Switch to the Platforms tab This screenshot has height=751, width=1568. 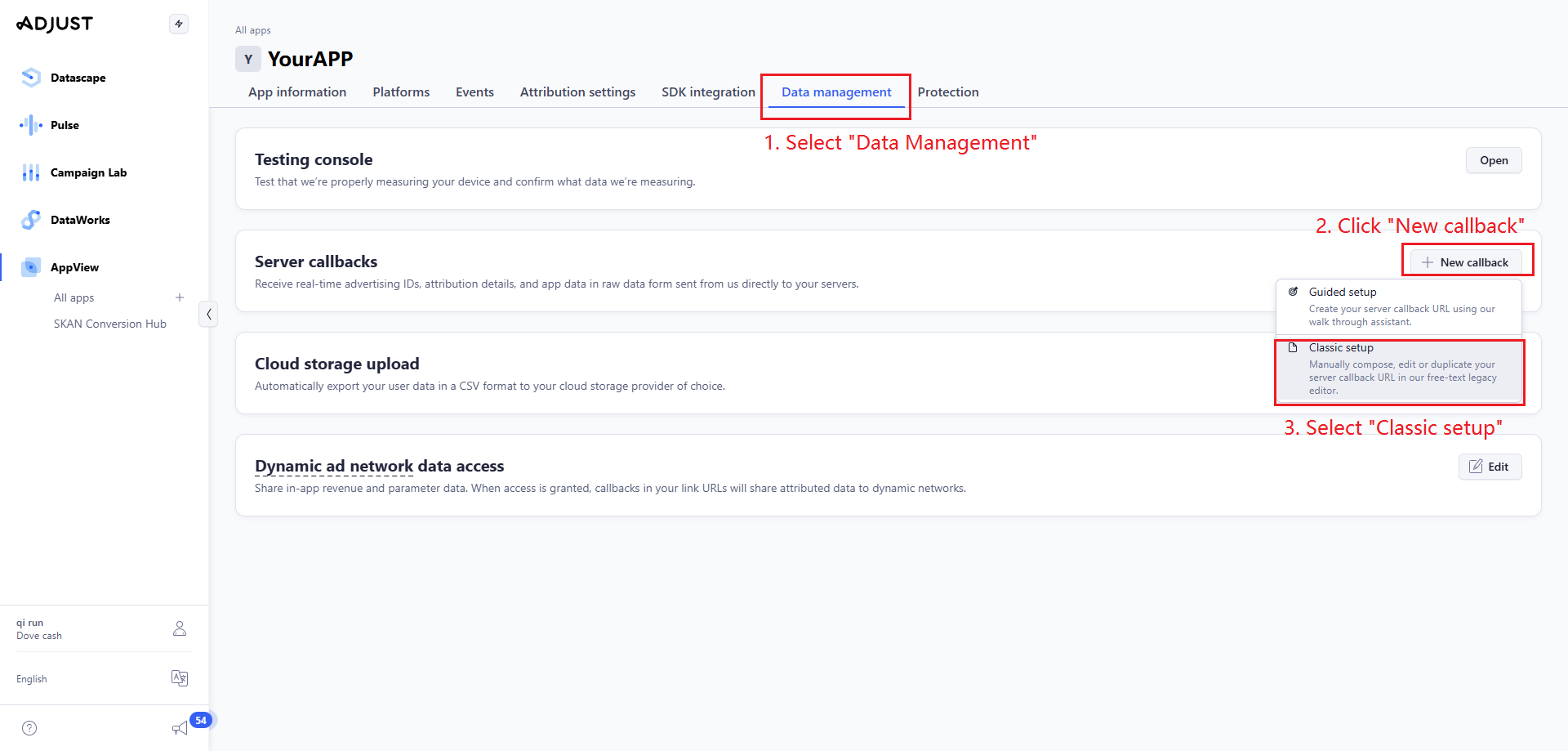(401, 92)
